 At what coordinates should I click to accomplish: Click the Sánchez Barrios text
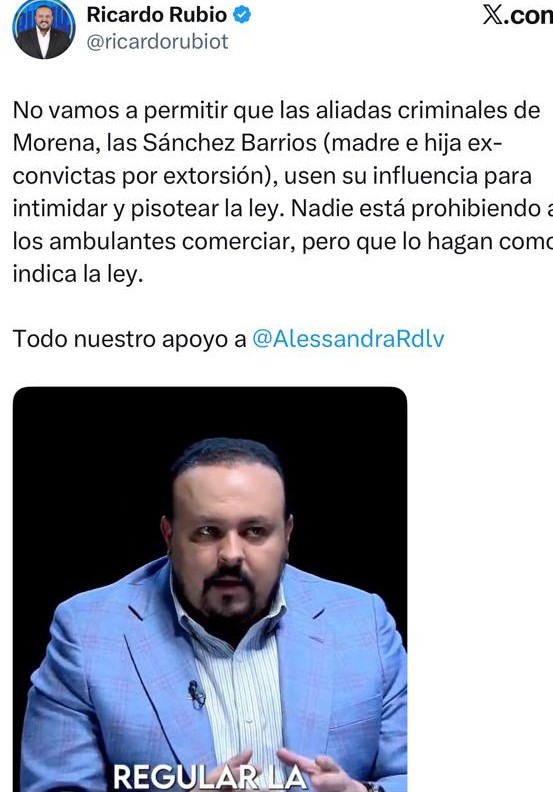pos(230,143)
